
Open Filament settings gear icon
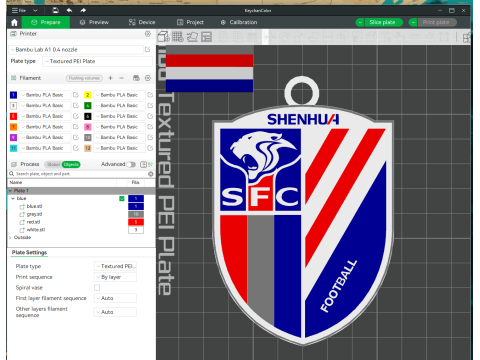tap(148, 78)
